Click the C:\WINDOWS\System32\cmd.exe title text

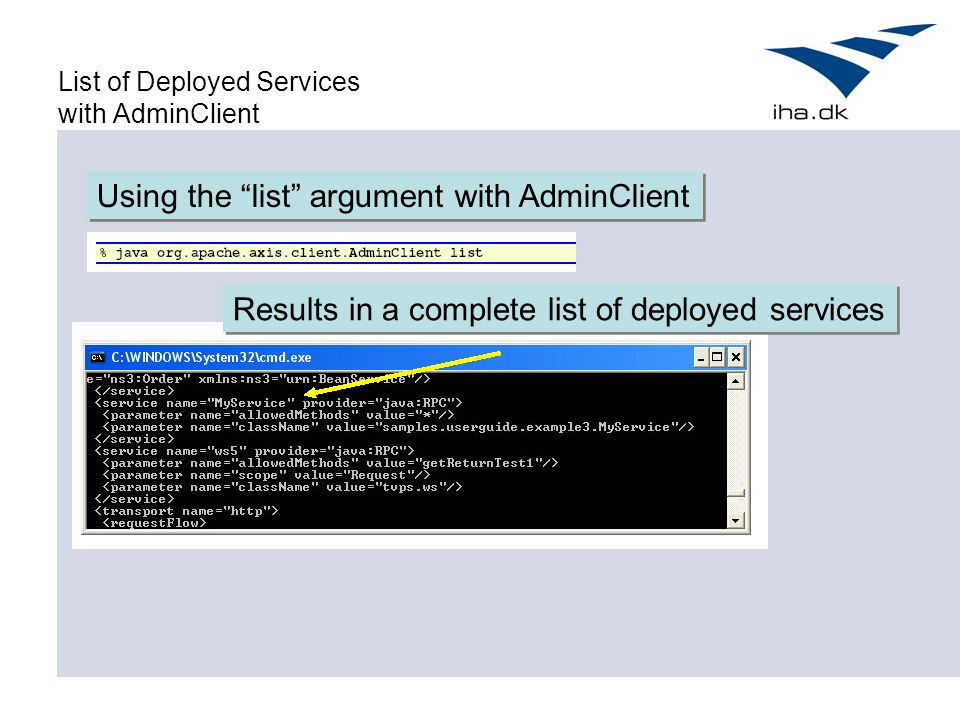(211, 358)
